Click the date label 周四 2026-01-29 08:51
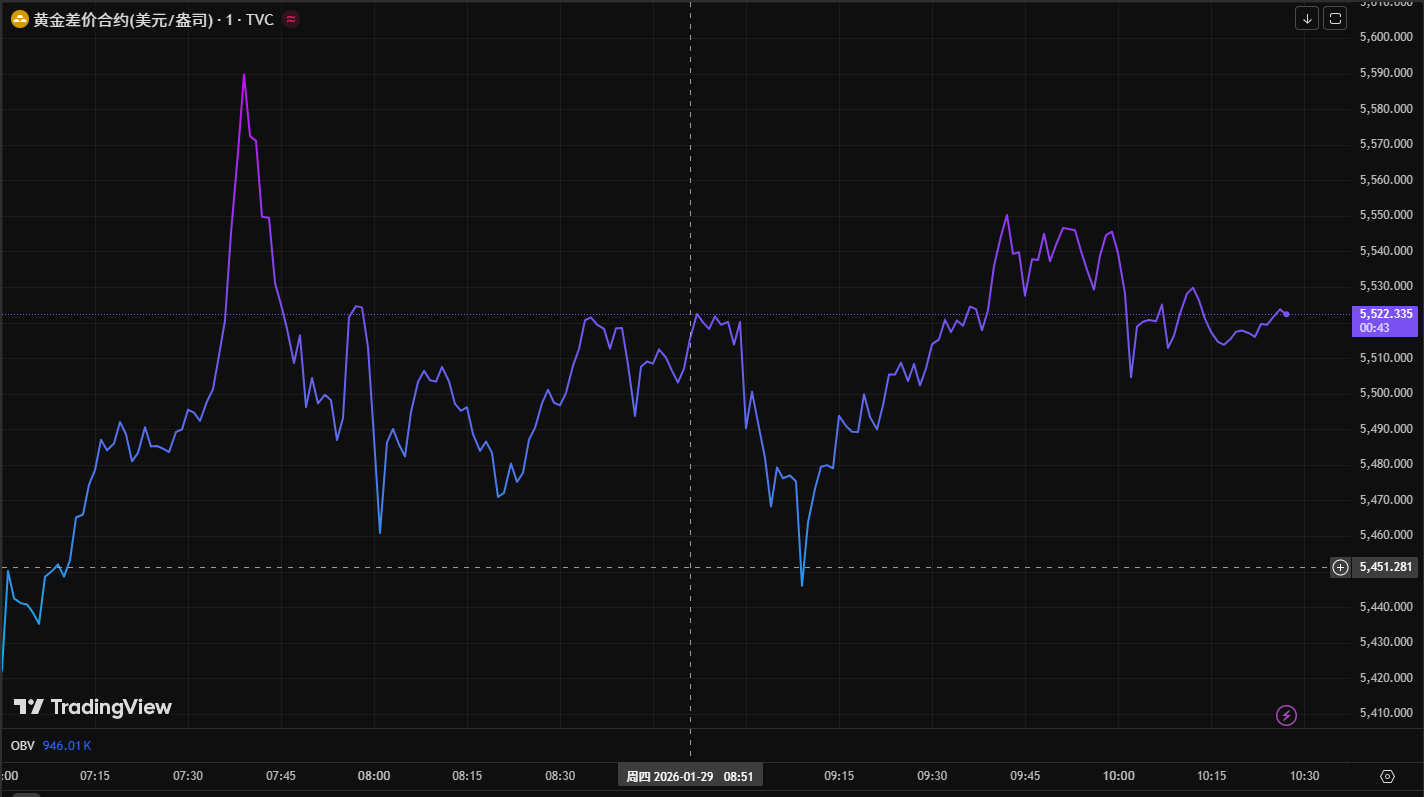 pyautogui.click(x=690, y=774)
